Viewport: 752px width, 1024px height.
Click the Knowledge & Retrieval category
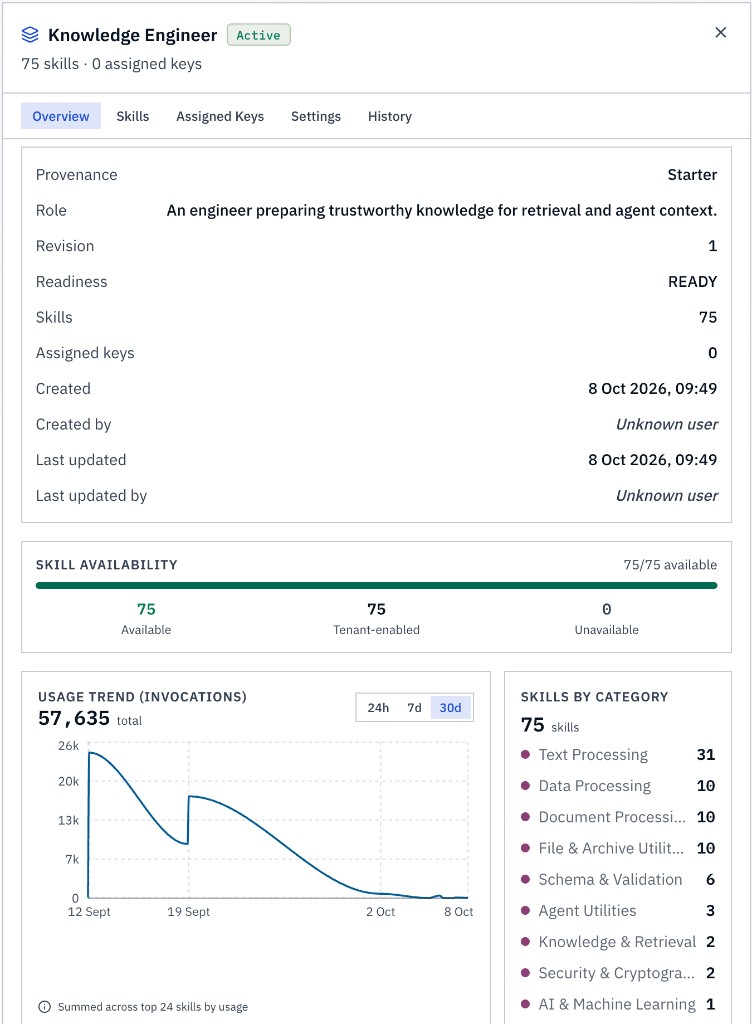[618, 942]
